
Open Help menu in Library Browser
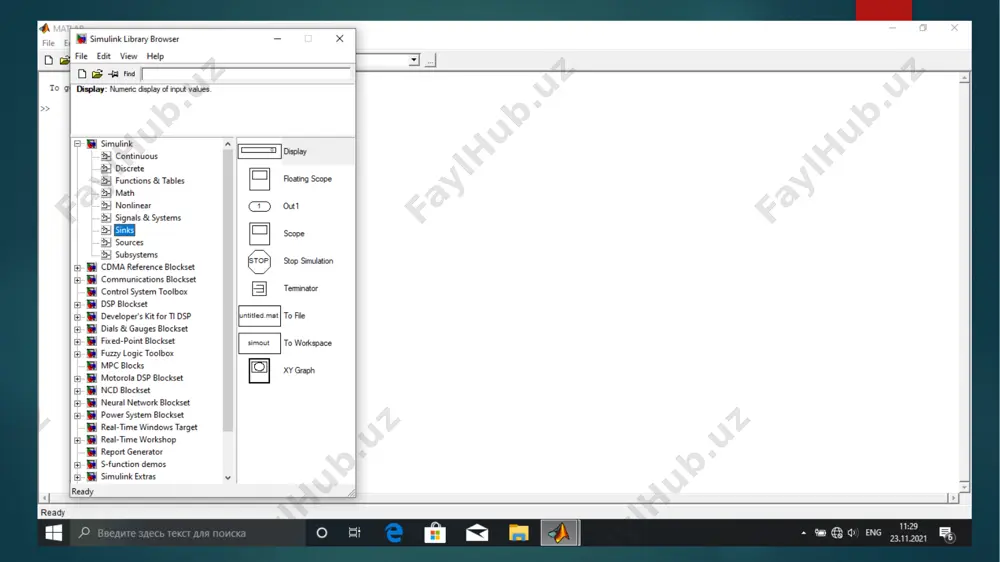pyautogui.click(x=155, y=56)
